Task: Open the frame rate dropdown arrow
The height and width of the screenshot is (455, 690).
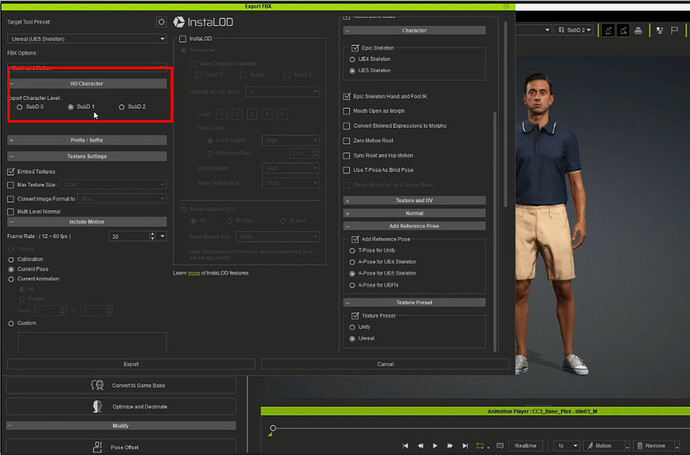Action: point(162,236)
